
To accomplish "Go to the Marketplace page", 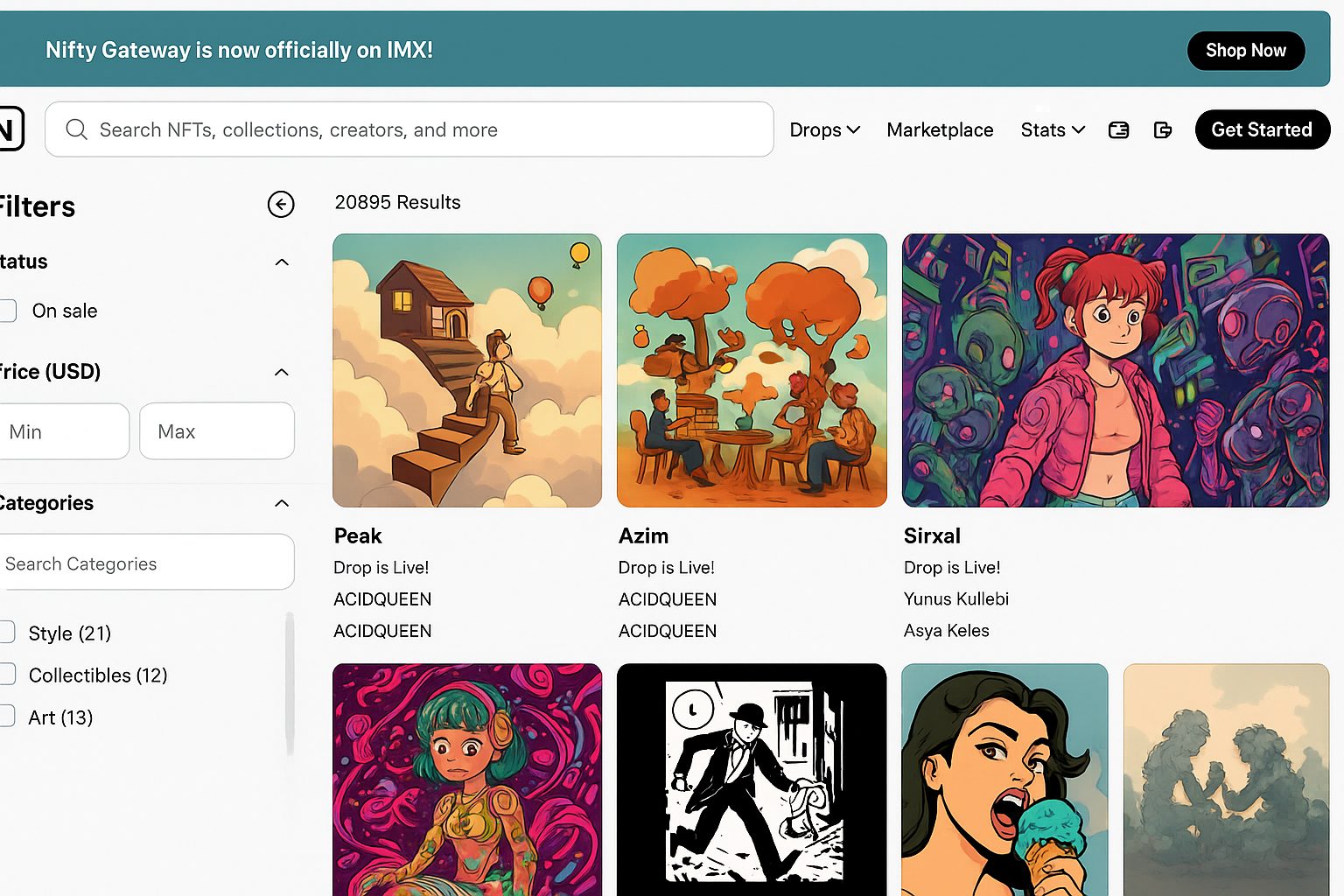I will 940,130.
